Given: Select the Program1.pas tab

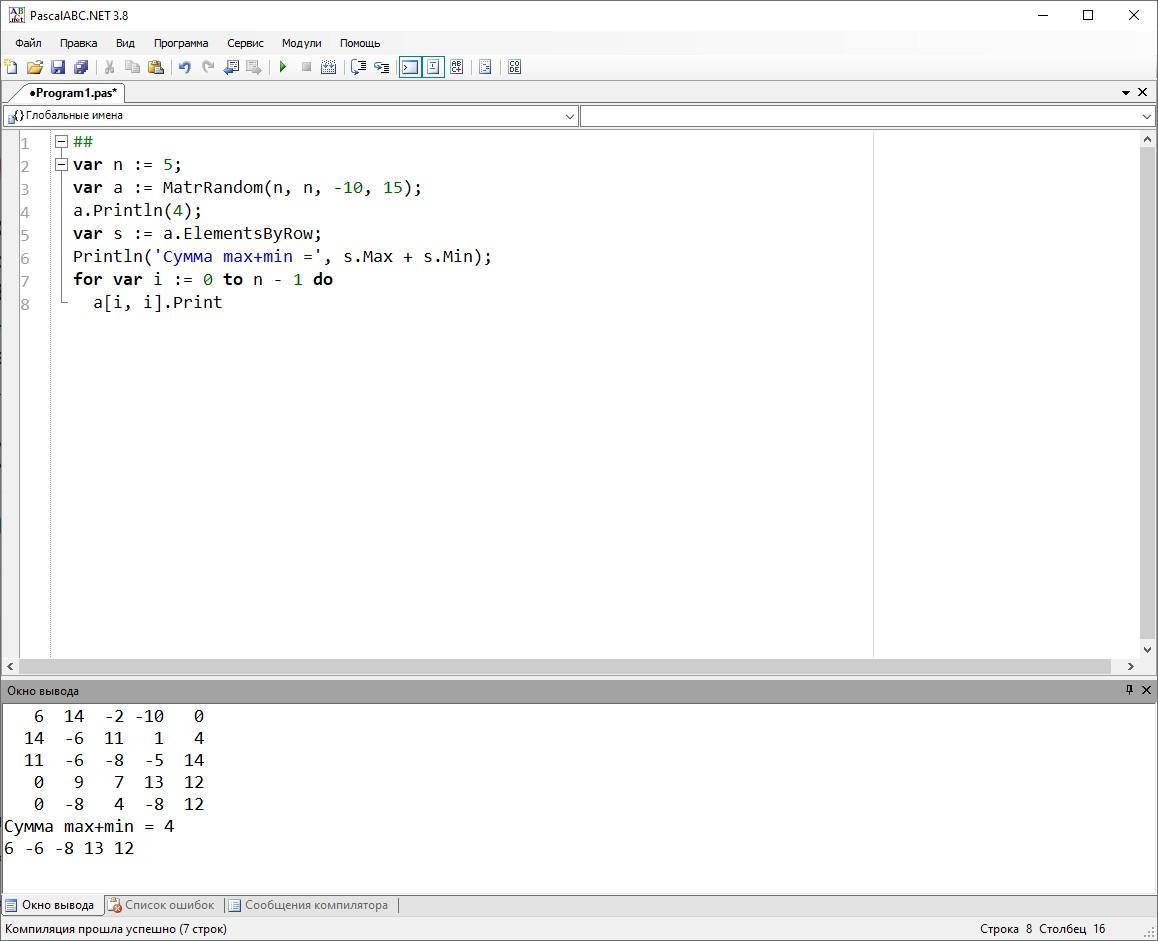Looking at the screenshot, I should click(x=72, y=92).
